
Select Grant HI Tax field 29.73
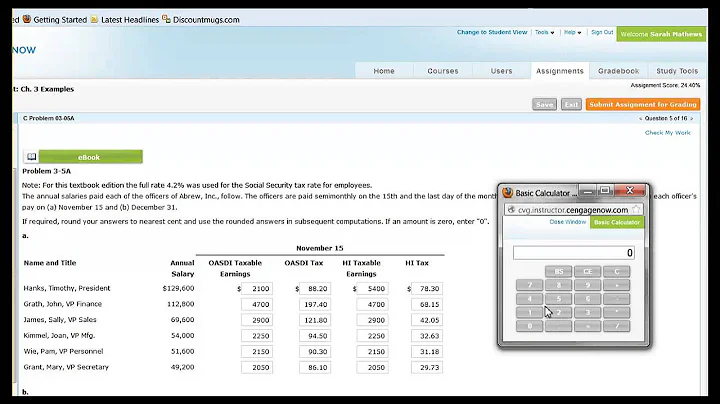pos(427,367)
